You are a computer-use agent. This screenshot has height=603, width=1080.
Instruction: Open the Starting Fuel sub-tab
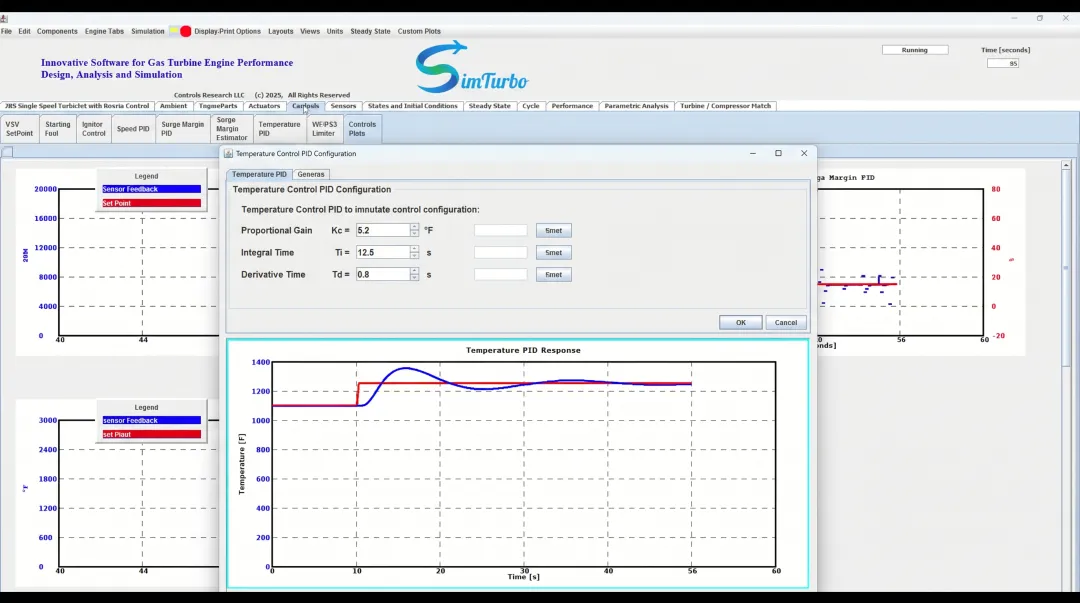[x=57, y=129]
